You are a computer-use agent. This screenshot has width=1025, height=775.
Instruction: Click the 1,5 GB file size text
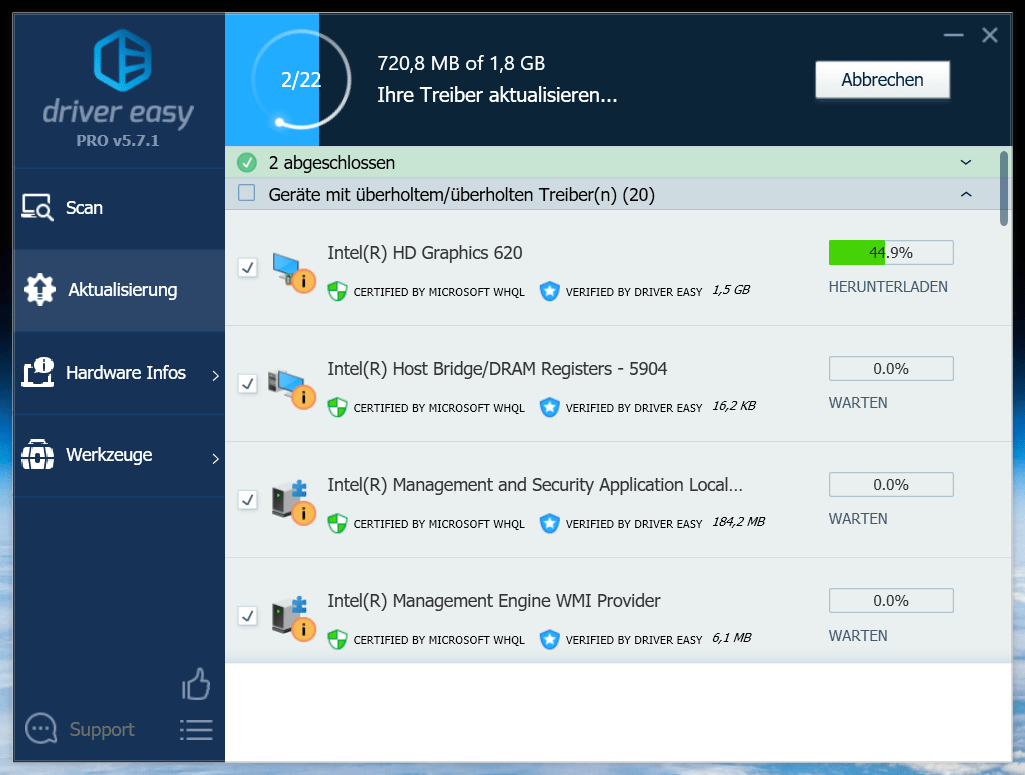click(731, 289)
